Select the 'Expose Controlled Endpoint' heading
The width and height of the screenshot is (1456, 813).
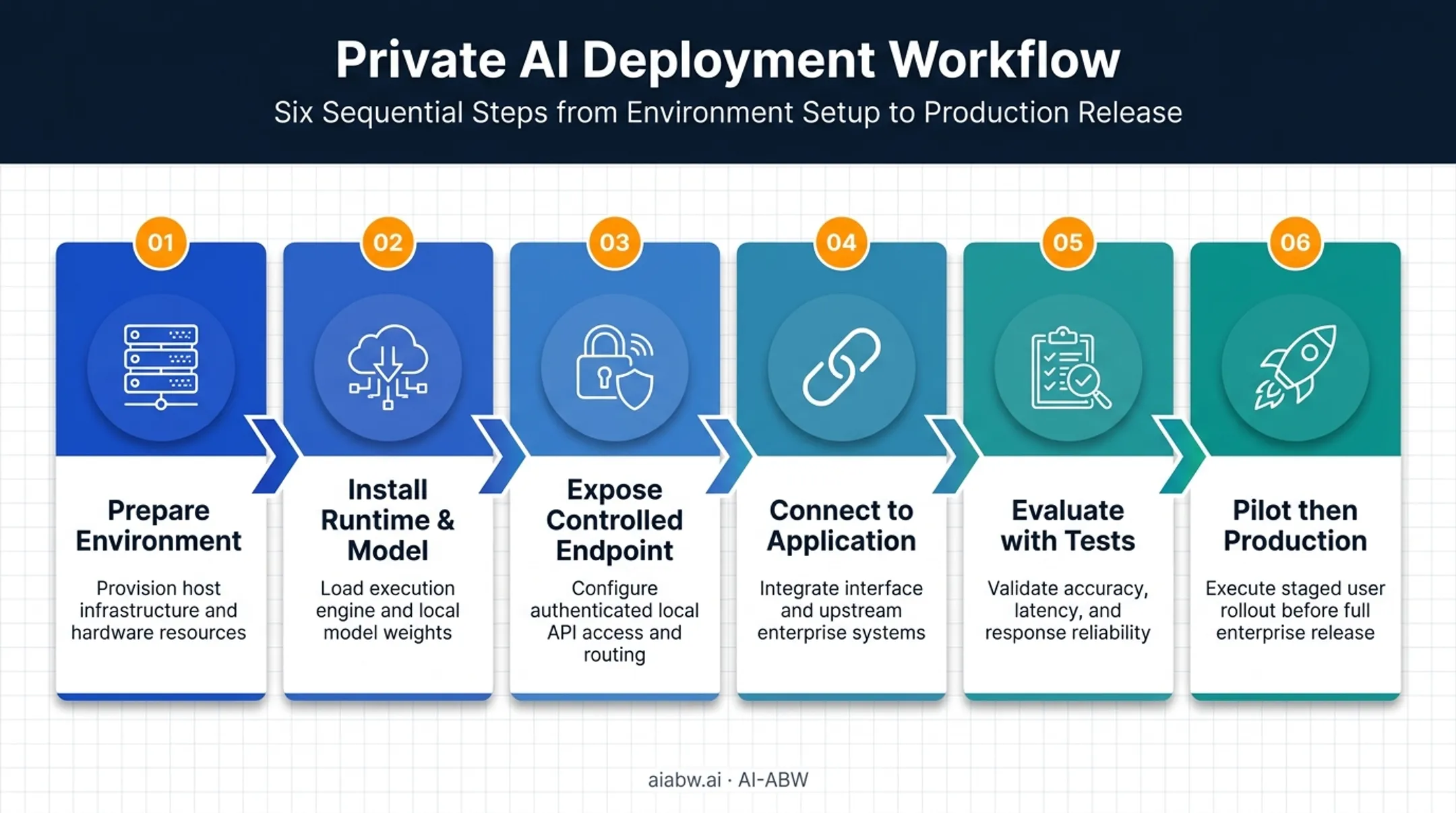coord(615,520)
